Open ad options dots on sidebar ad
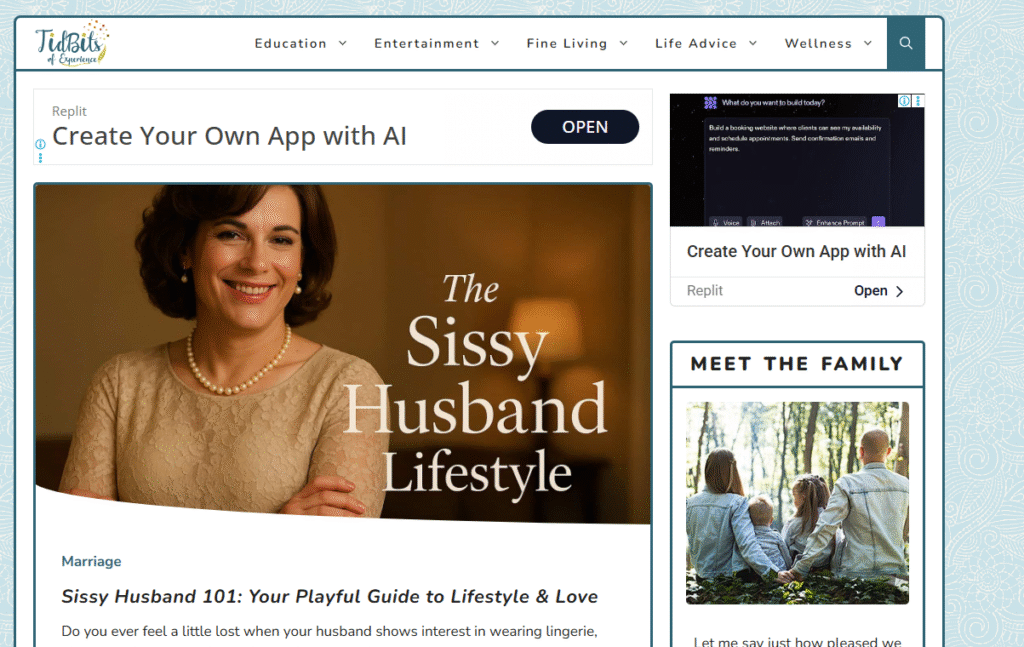The width and height of the screenshot is (1024, 647). (918, 101)
